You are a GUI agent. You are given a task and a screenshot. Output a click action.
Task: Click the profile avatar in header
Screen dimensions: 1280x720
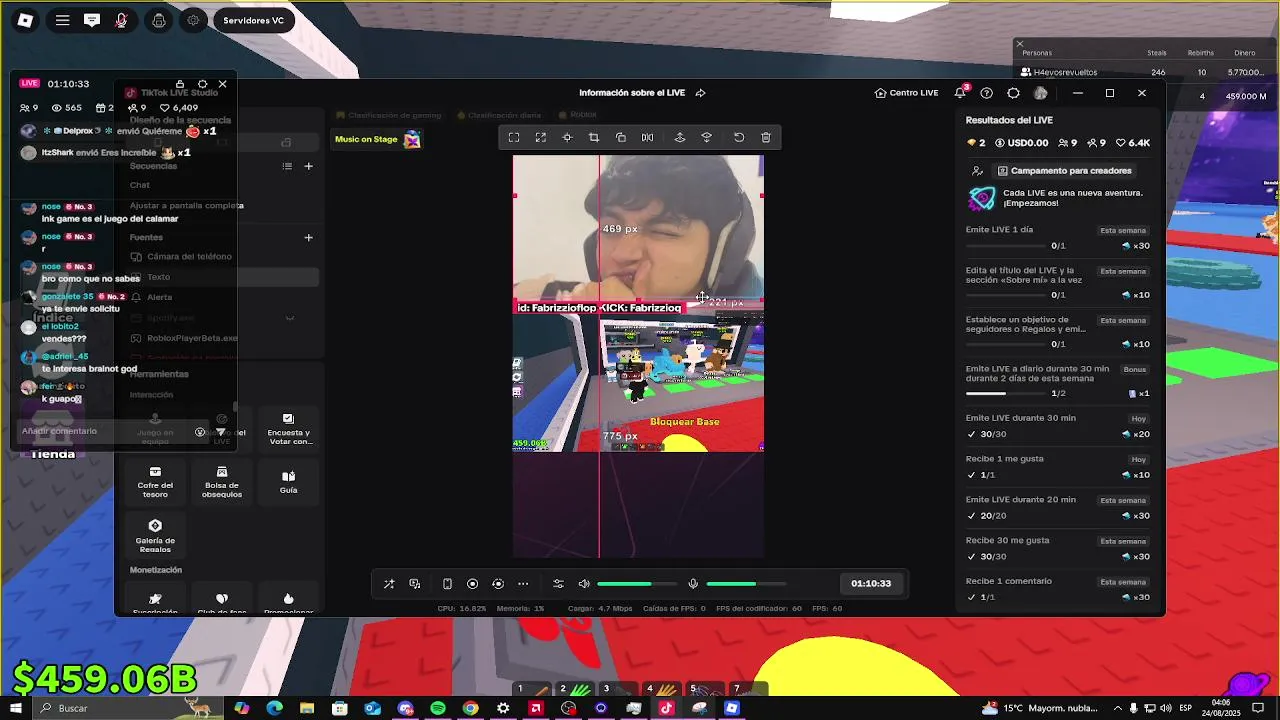click(1040, 93)
